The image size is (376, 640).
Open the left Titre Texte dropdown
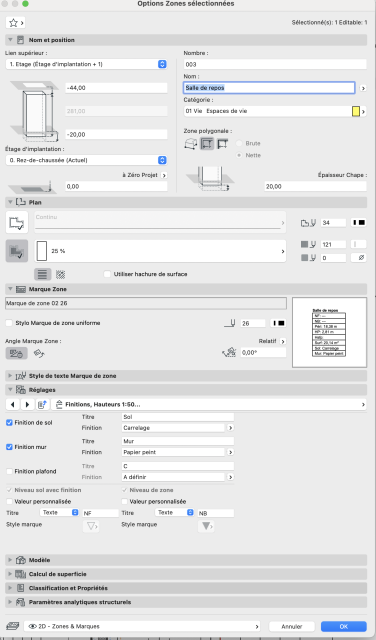(59, 513)
